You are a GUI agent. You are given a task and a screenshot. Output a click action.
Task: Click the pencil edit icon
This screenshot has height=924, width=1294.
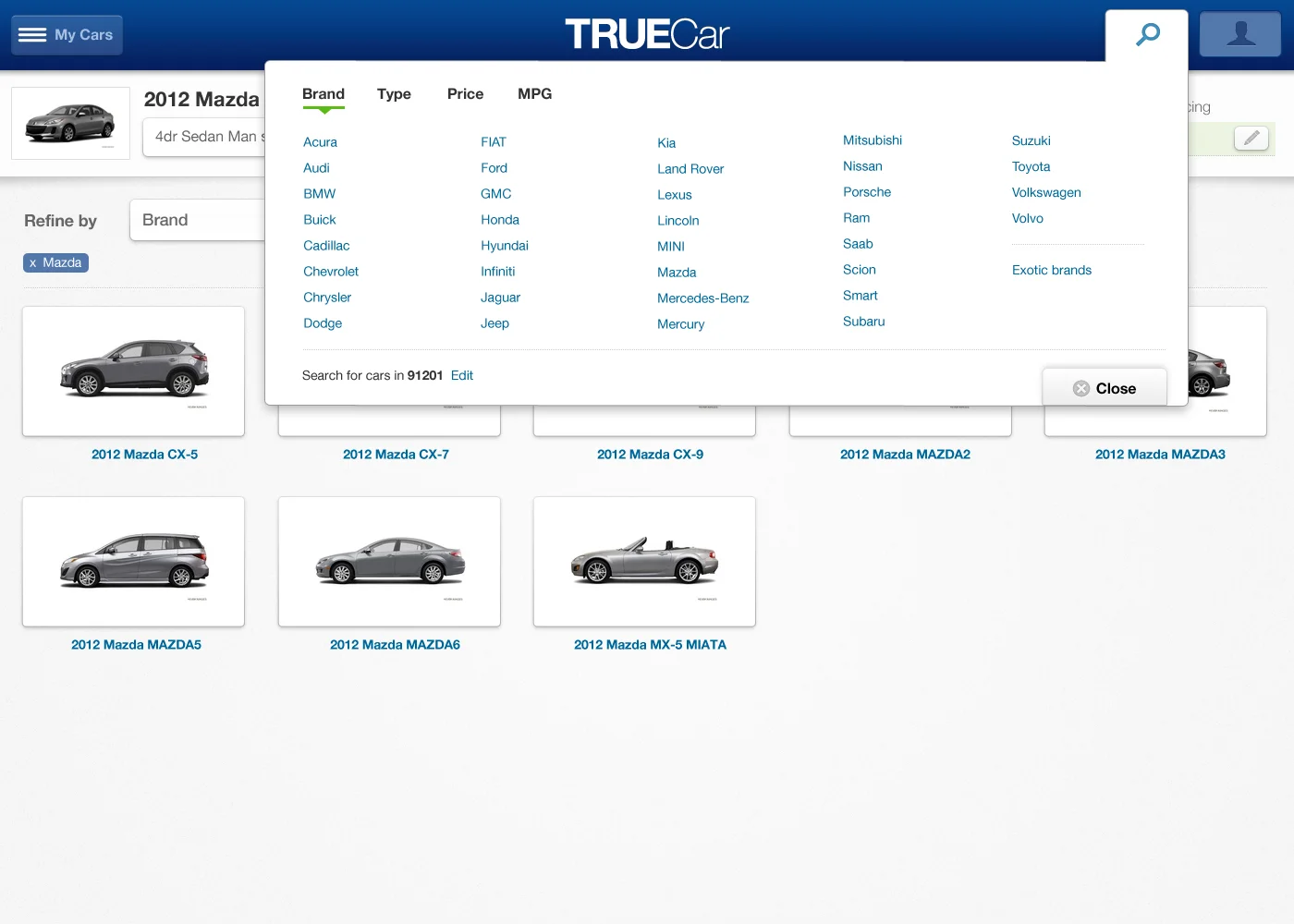[x=1251, y=138]
